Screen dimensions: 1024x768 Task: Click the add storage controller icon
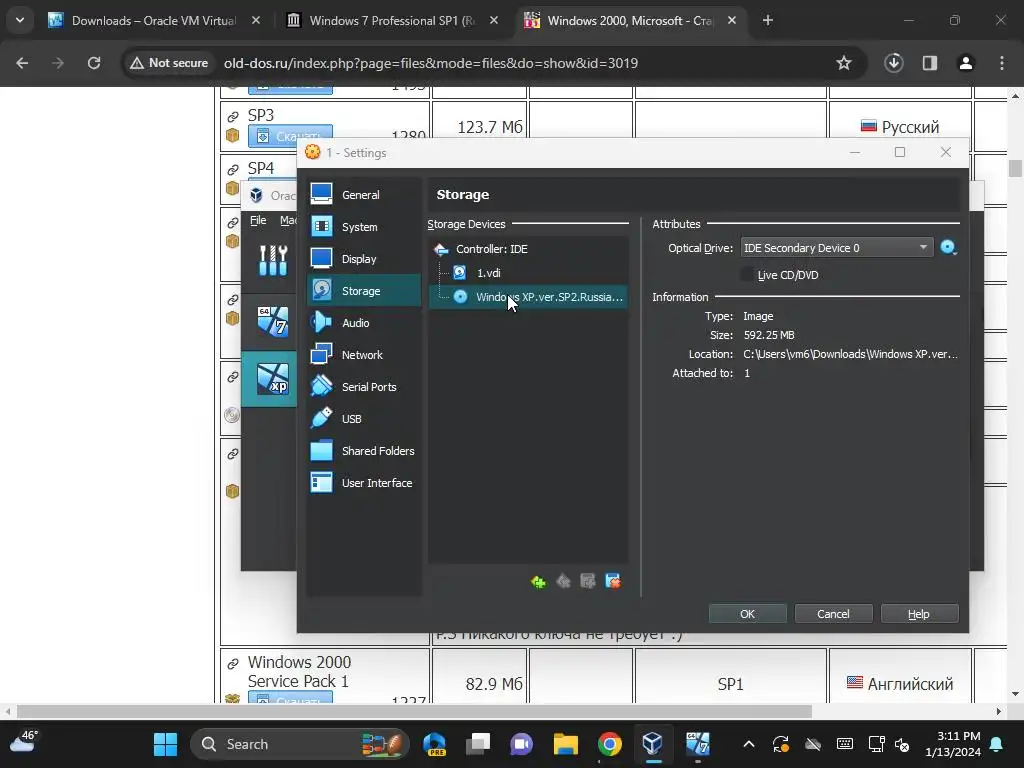point(538,581)
